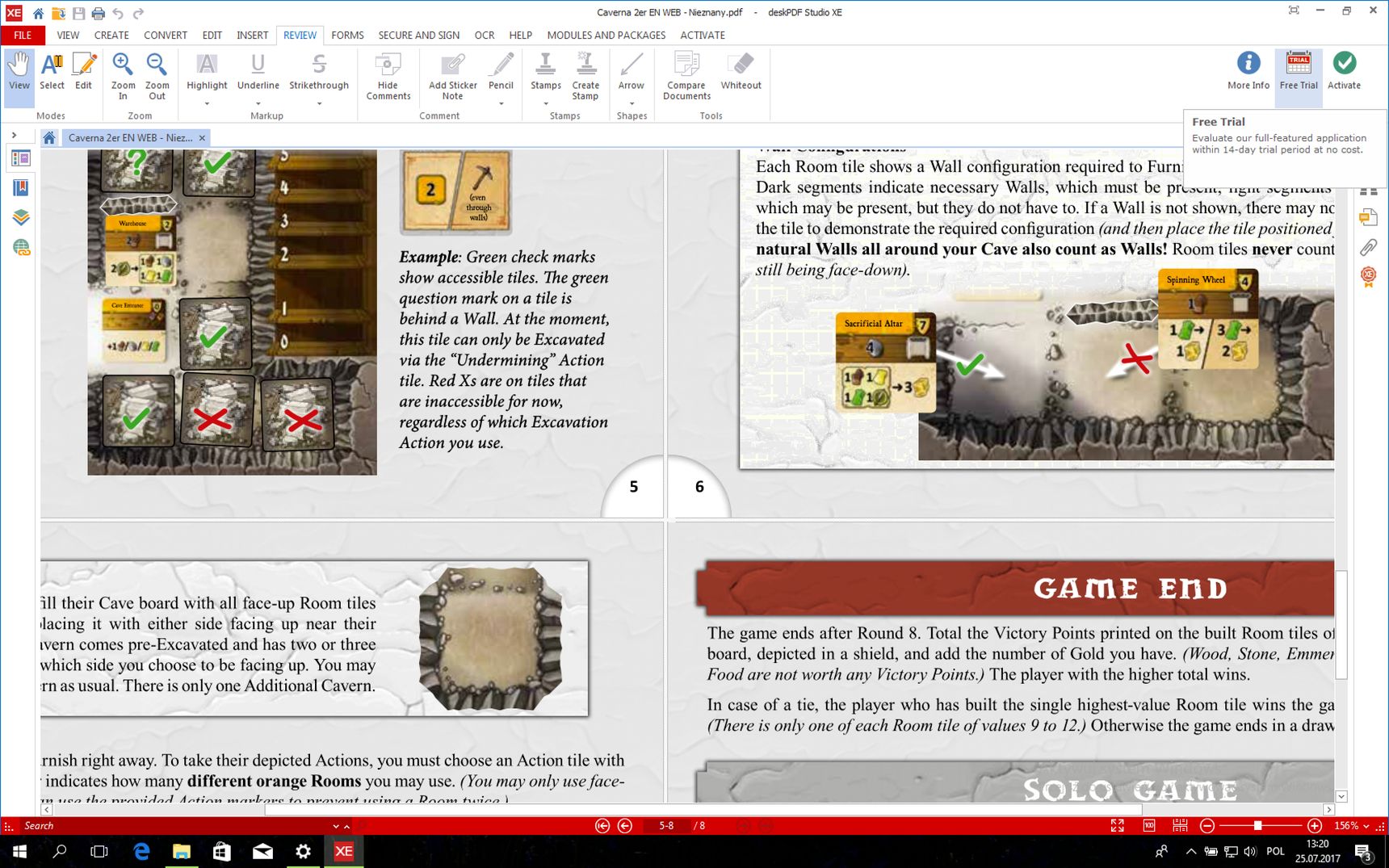Click the Open folder quick access icon
Screen dimensions: 1389x868
58,13
